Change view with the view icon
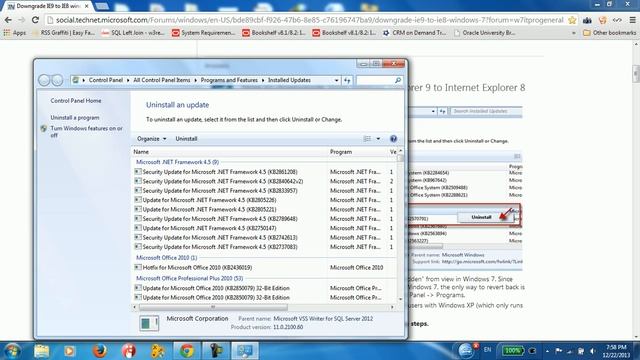The width and height of the screenshot is (640, 360). point(367,139)
